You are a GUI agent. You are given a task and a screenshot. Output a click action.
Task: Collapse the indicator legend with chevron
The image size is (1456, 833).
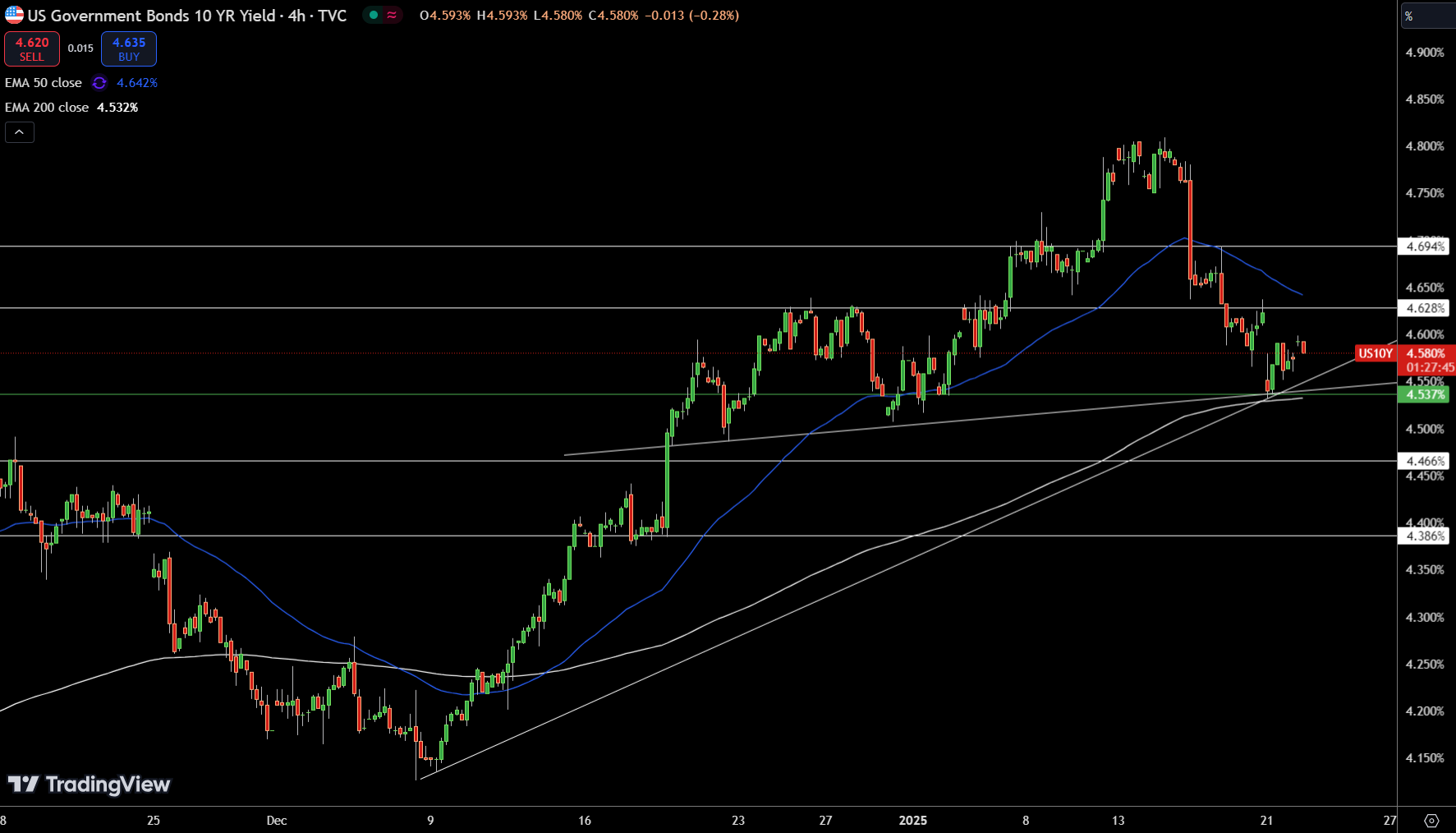pyautogui.click(x=20, y=132)
